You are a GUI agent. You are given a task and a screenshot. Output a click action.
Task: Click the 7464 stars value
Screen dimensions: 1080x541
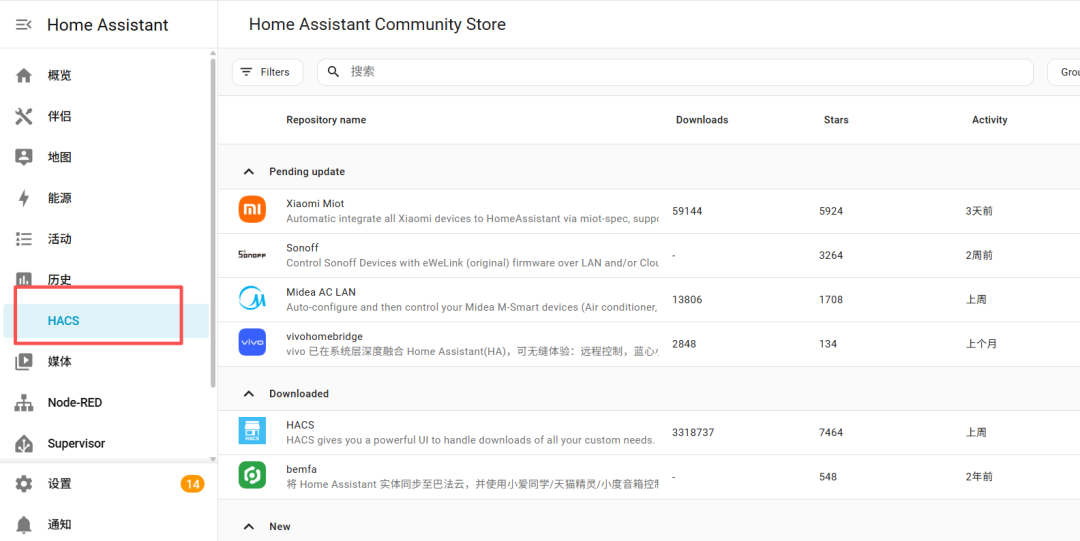pos(831,432)
